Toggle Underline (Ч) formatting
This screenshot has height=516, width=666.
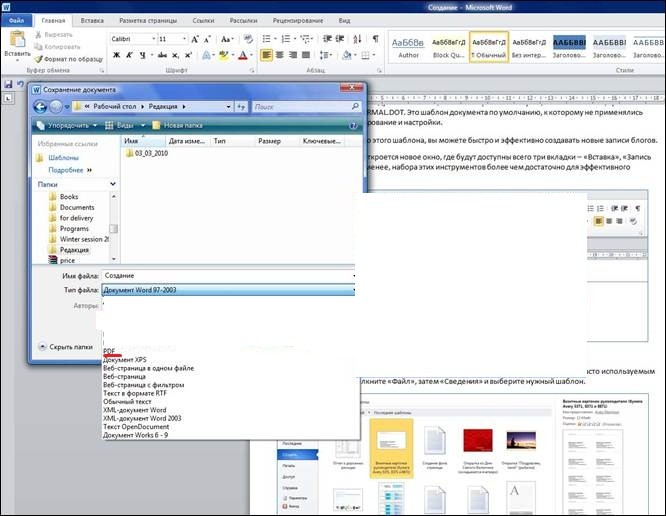[x=142, y=55]
